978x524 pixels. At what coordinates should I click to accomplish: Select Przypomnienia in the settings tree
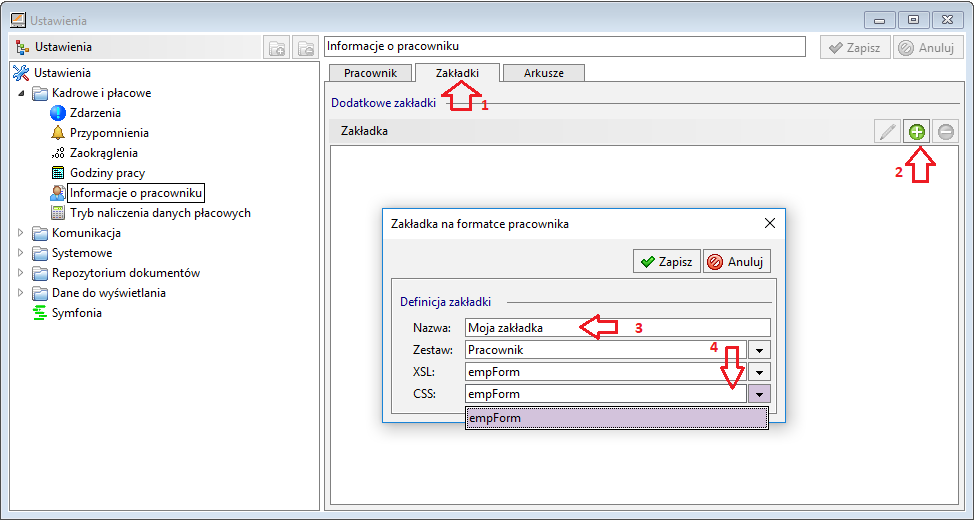(109, 133)
